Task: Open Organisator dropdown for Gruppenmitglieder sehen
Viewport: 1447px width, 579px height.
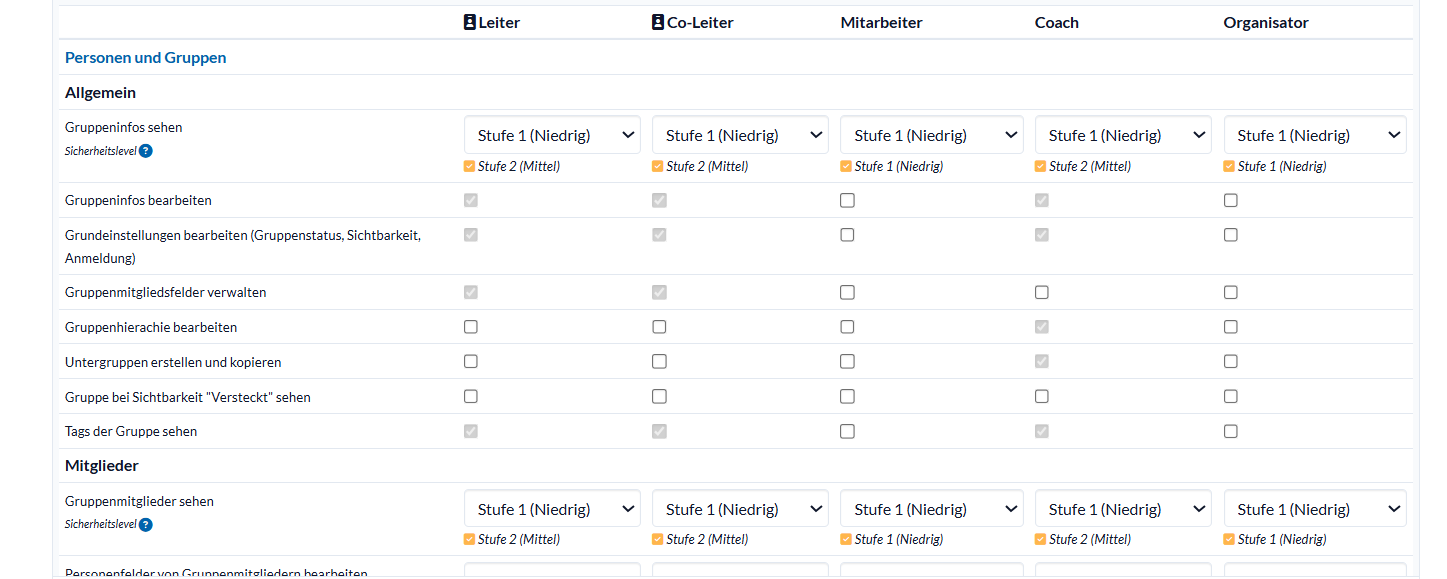Action: [1315, 509]
